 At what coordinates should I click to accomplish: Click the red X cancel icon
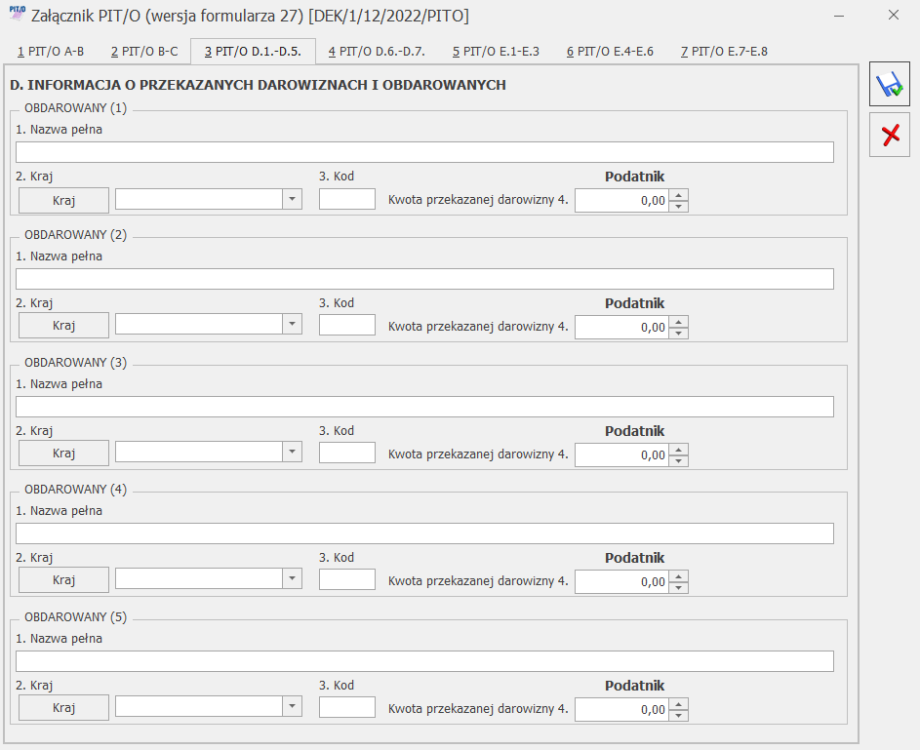[889, 135]
